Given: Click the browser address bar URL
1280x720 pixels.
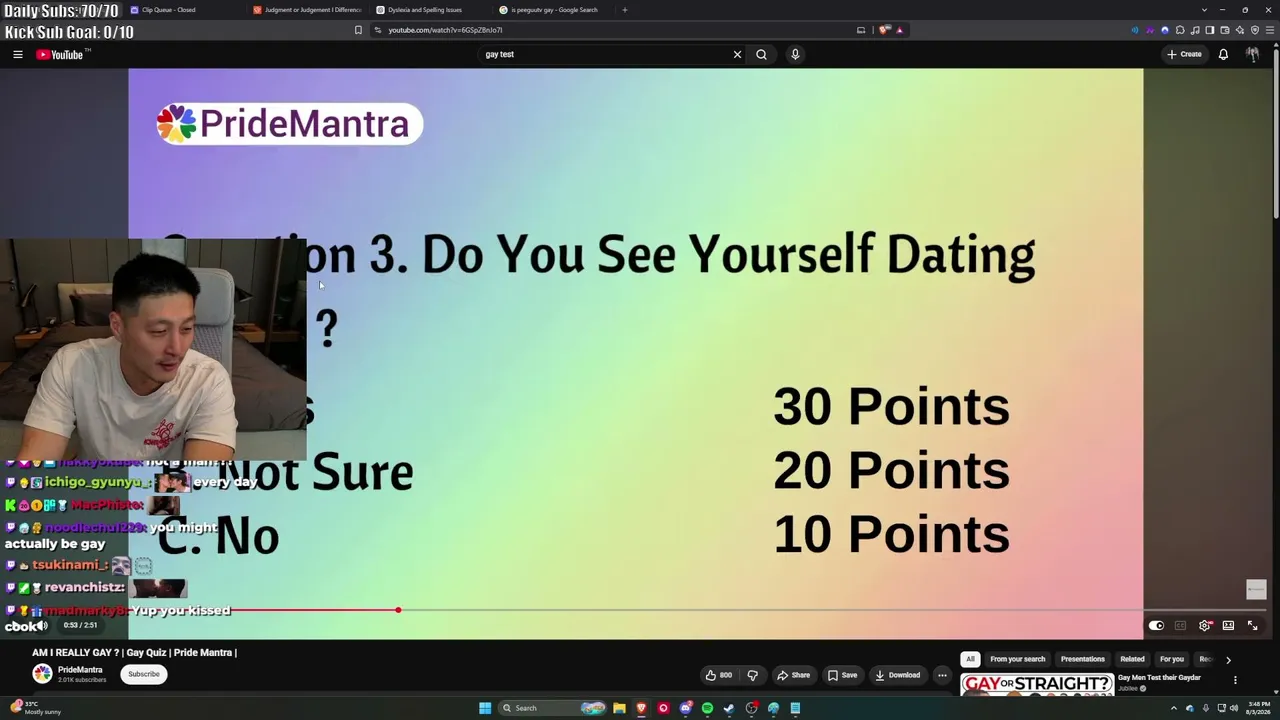Looking at the screenshot, I should [445, 30].
